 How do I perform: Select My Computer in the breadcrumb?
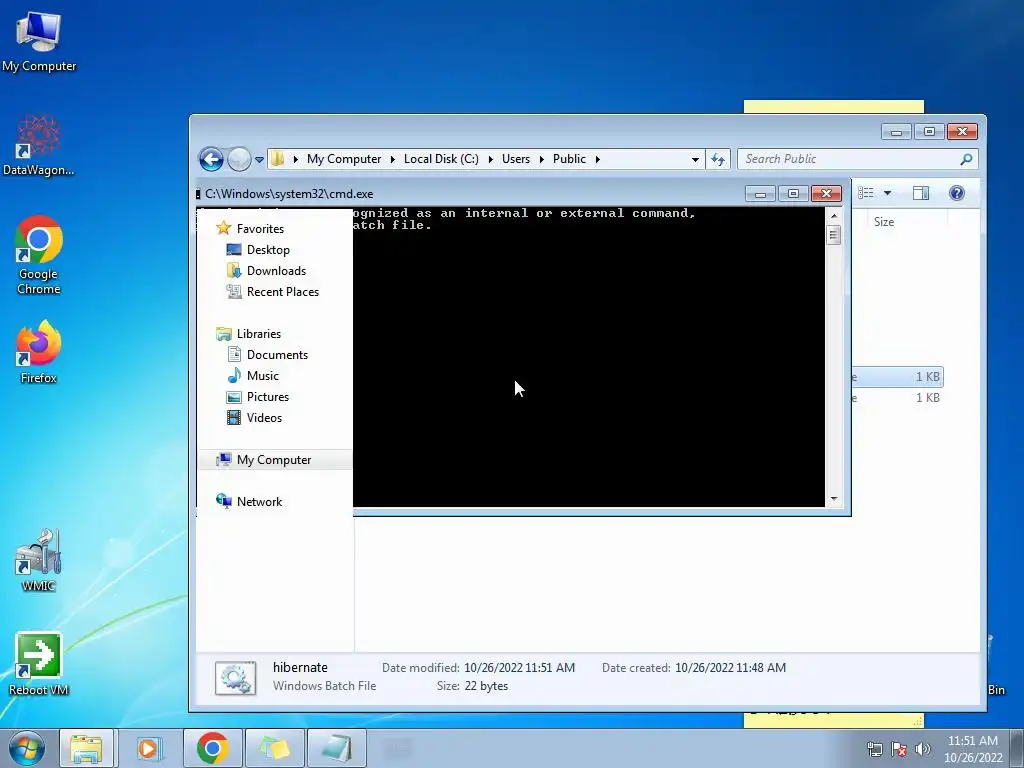344,159
